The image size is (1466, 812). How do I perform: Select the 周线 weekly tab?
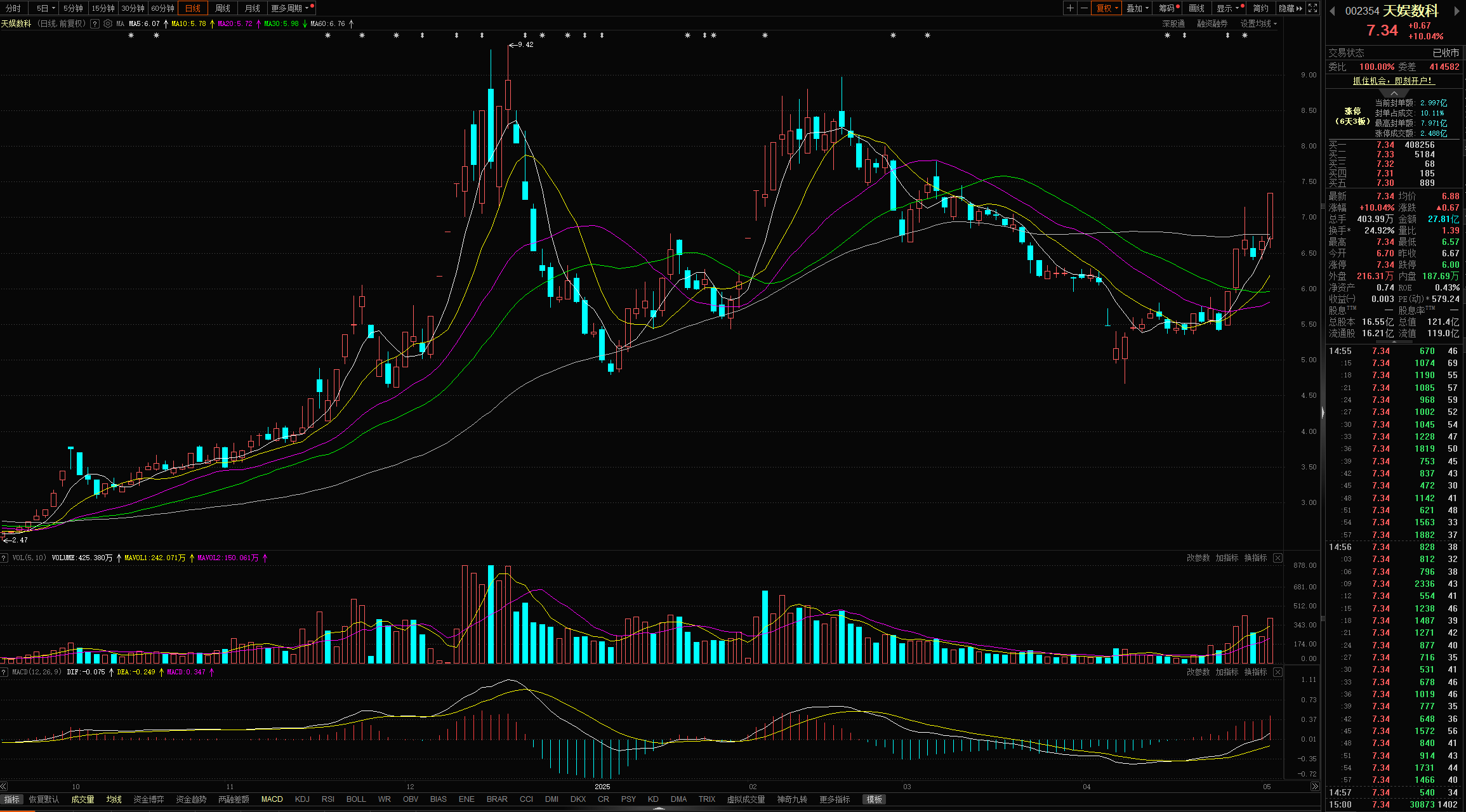[x=222, y=8]
